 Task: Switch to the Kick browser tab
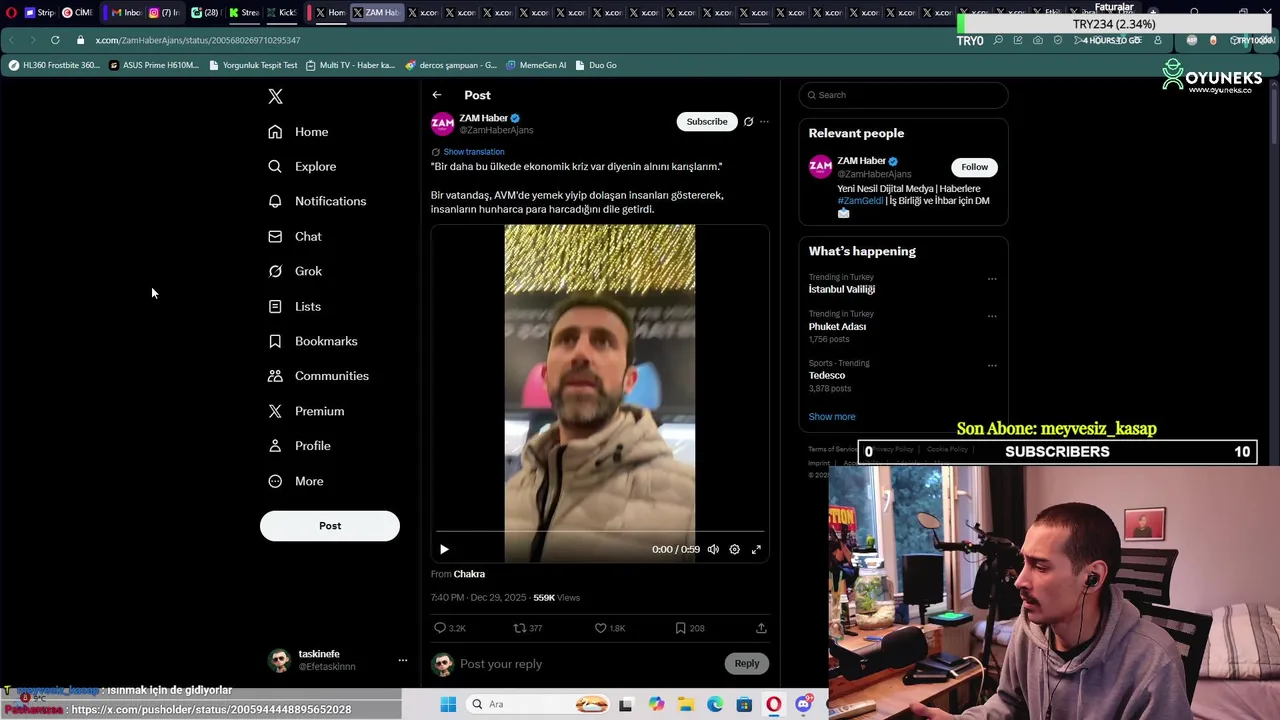point(280,13)
